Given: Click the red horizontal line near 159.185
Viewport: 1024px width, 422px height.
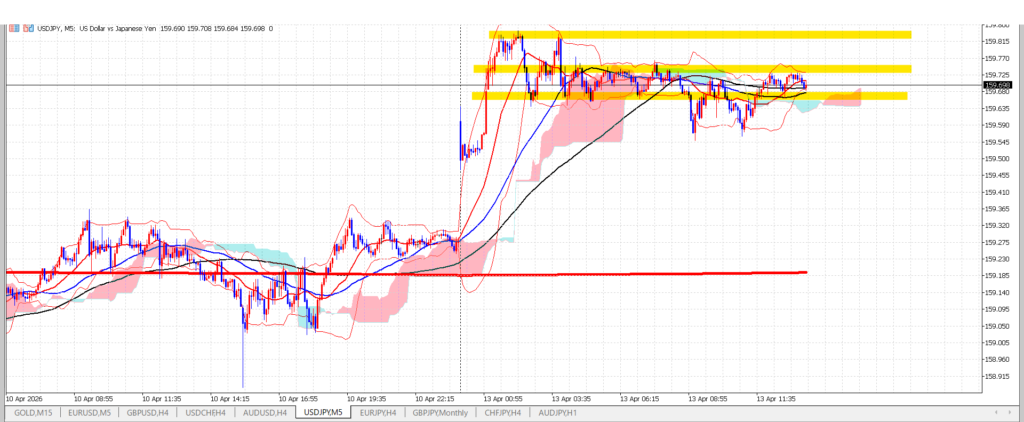Looking at the screenshot, I should [600, 272].
